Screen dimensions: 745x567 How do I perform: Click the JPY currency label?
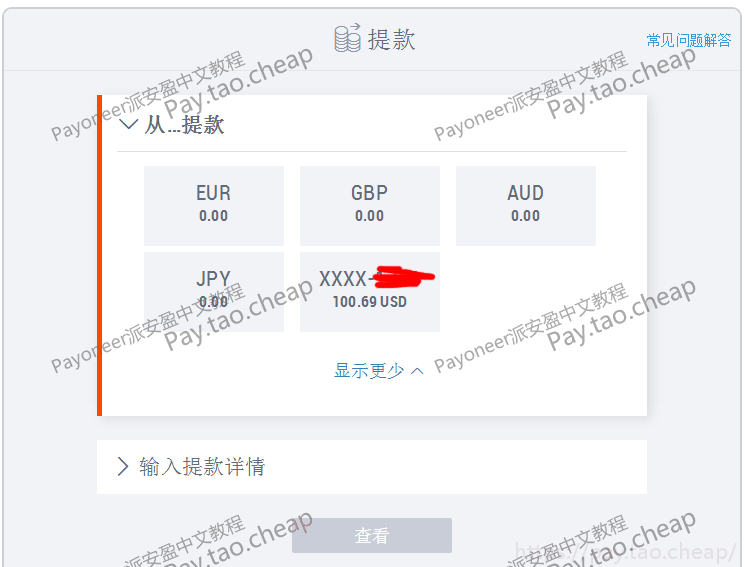(213, 279)
